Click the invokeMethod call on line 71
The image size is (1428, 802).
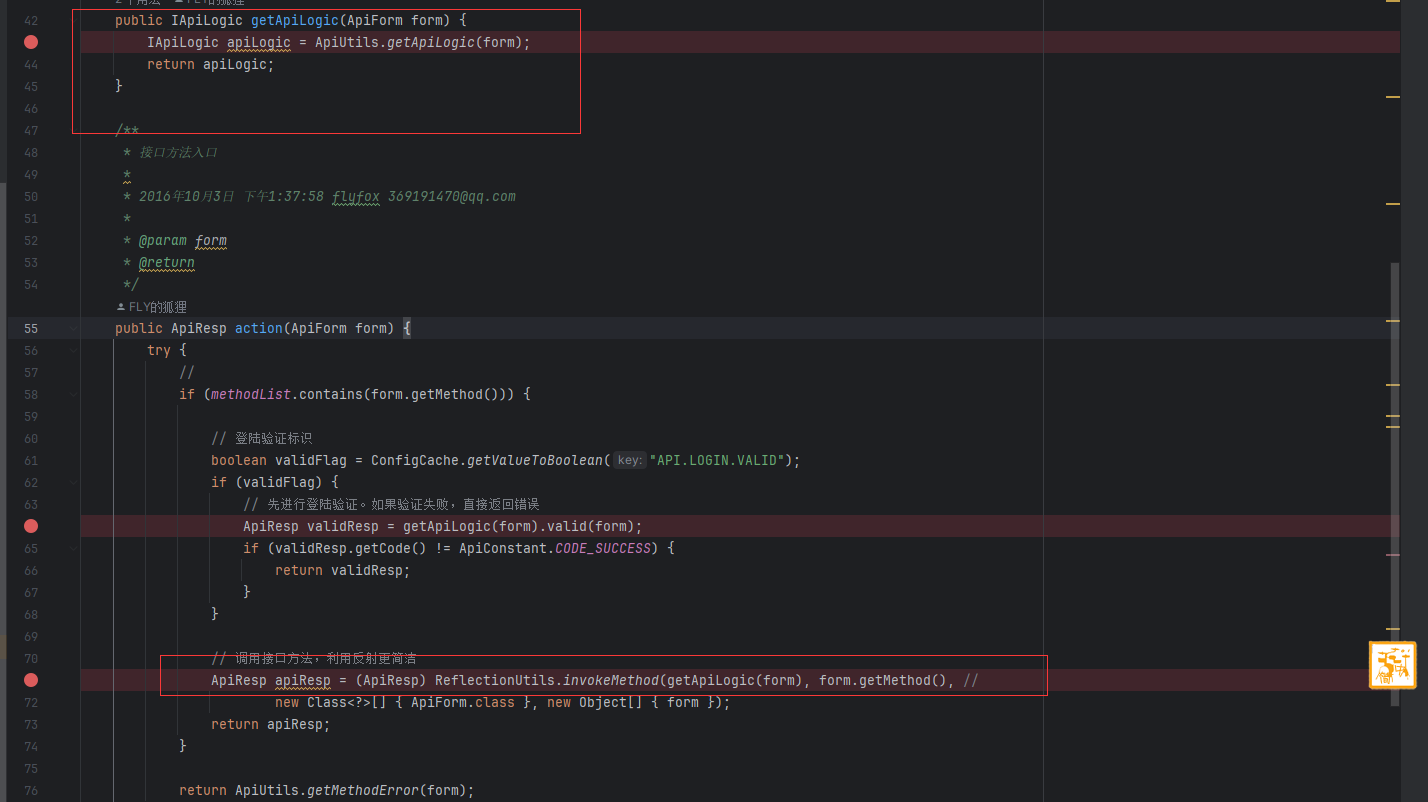611,680
